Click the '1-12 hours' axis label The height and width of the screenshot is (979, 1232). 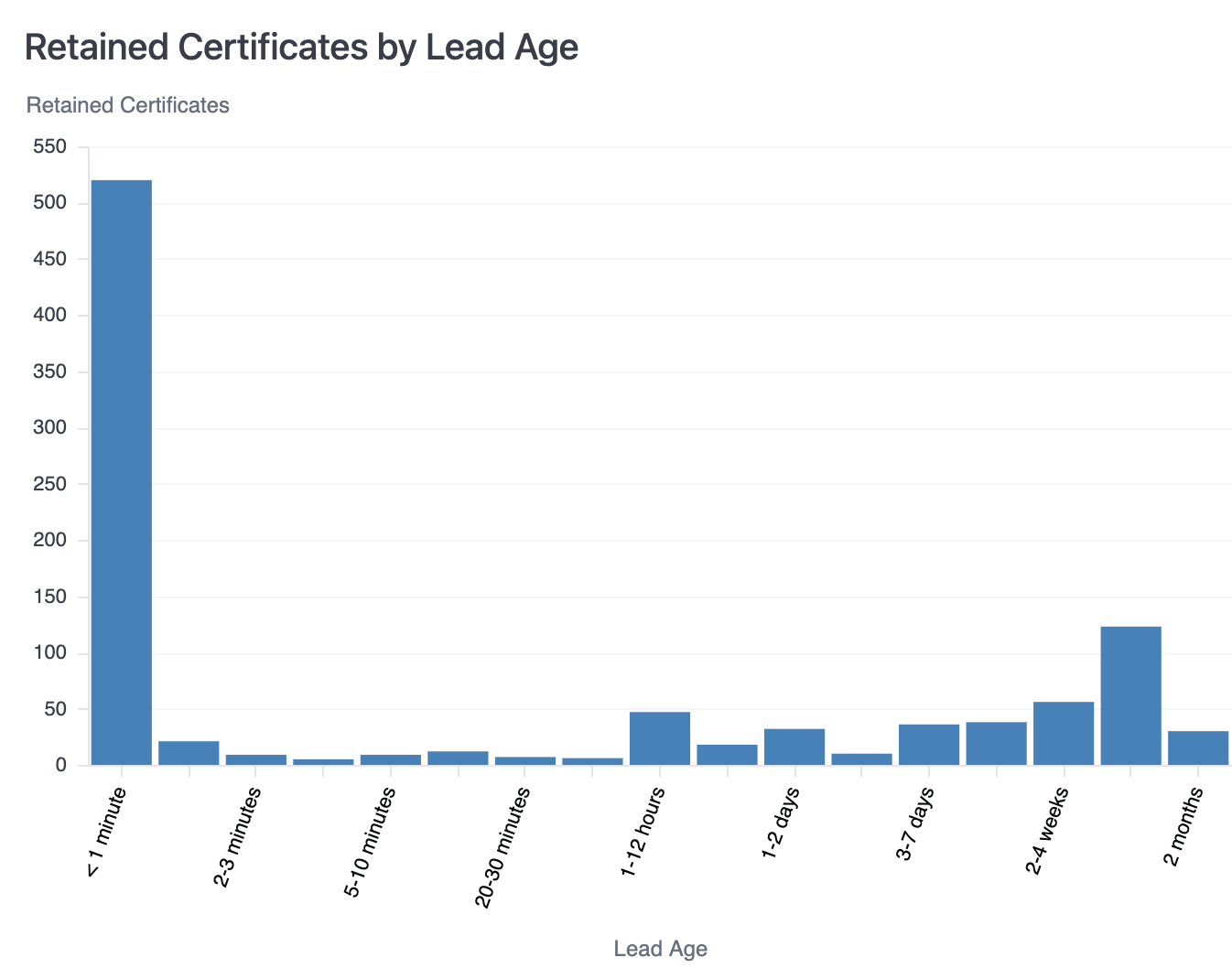click(x=642, y=834)
